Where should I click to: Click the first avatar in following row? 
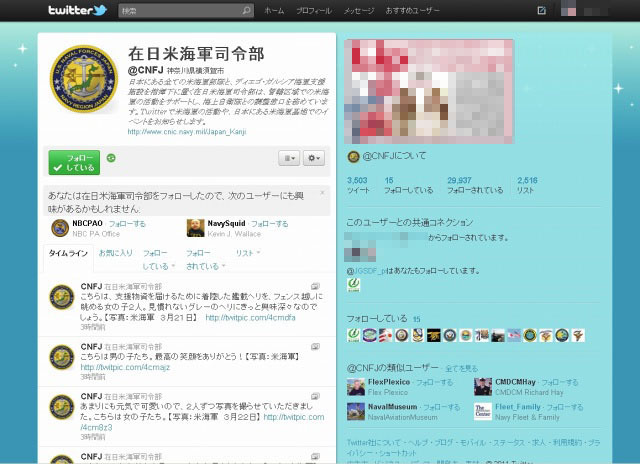353,335
